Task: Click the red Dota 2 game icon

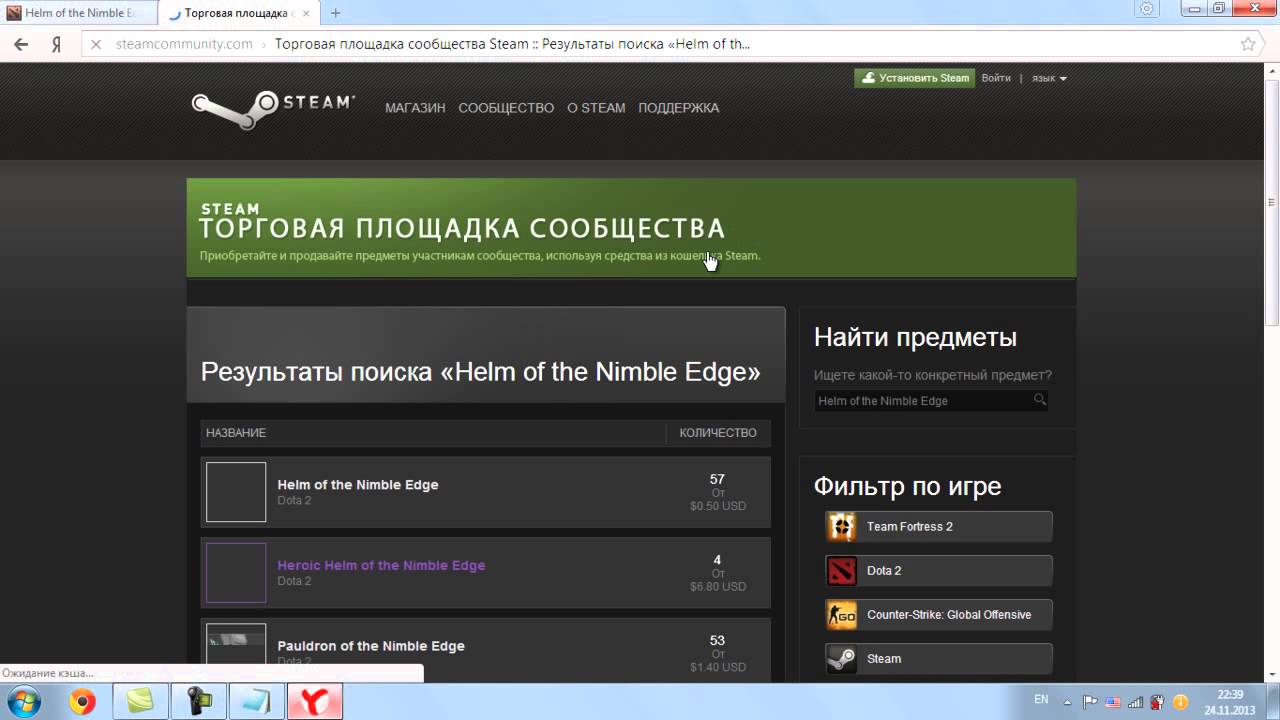Action: (842, 571)
